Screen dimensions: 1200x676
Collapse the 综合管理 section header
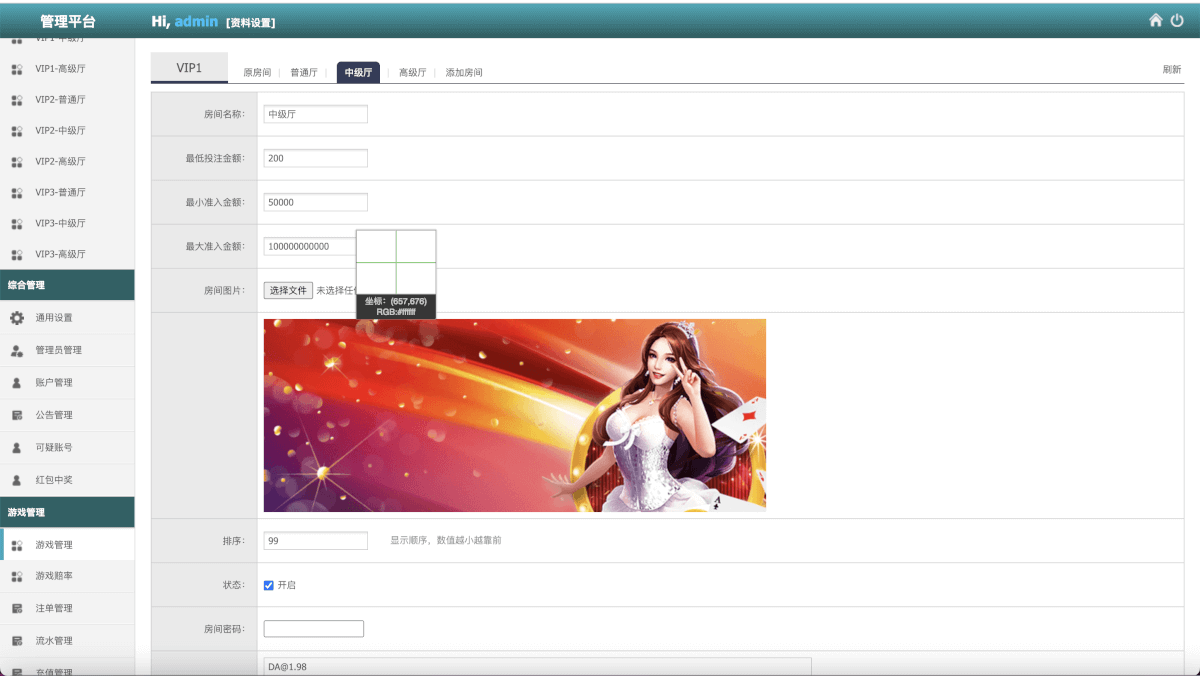click(x=67, y=285)
